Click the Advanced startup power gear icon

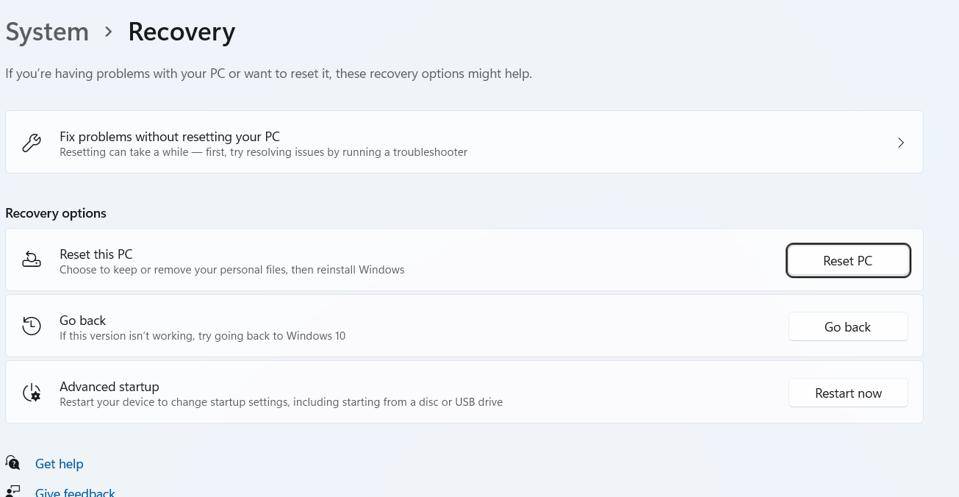click(x=31, y=392)
